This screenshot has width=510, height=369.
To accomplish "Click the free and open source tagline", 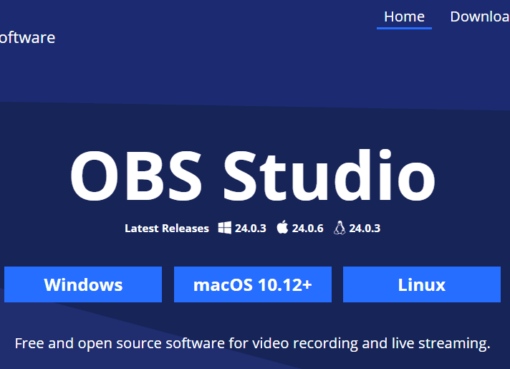I will click(253, 343).
